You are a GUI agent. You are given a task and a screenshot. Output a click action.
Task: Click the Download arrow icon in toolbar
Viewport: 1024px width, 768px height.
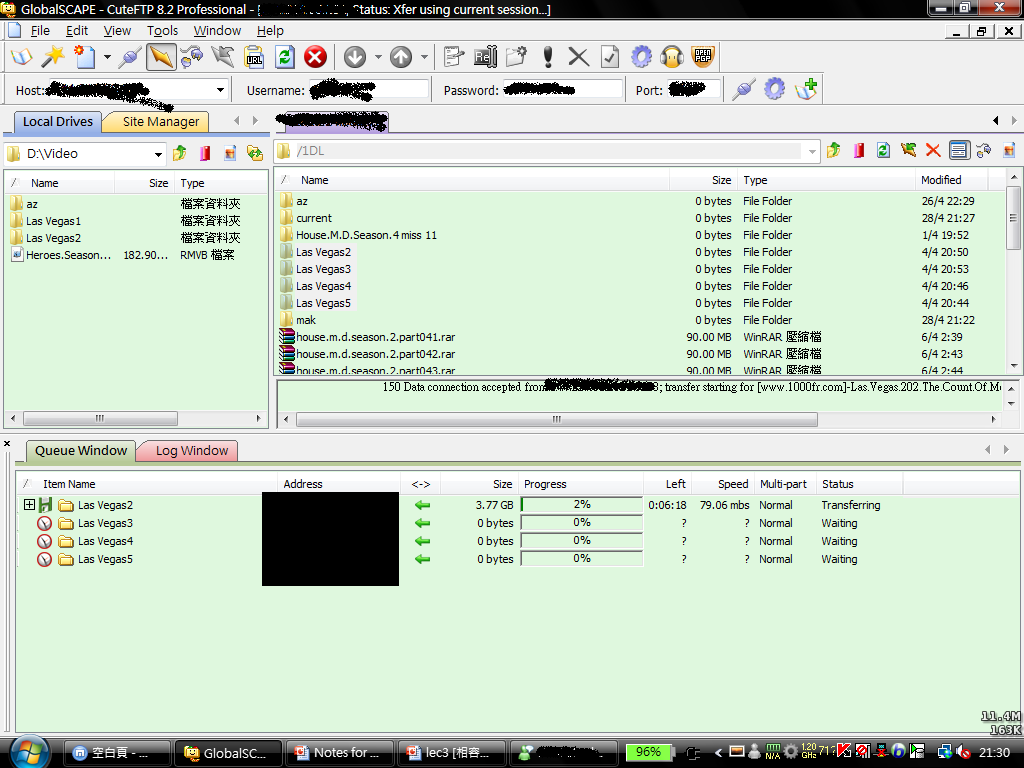pyautogui.click(x=354, y=57)
